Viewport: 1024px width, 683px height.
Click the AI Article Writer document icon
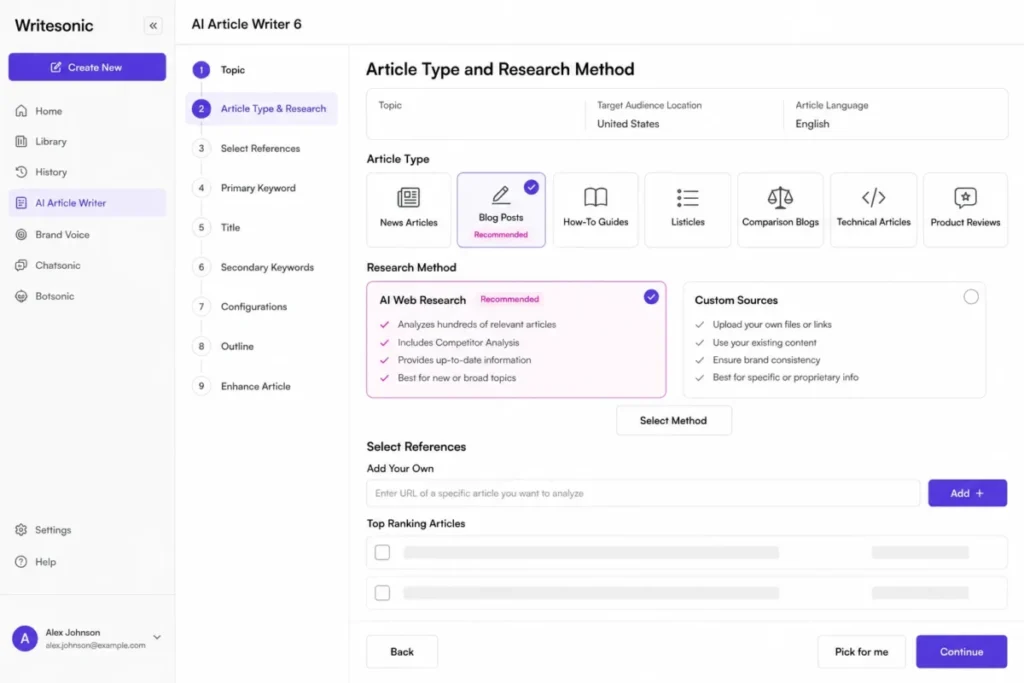click(22, 203)
